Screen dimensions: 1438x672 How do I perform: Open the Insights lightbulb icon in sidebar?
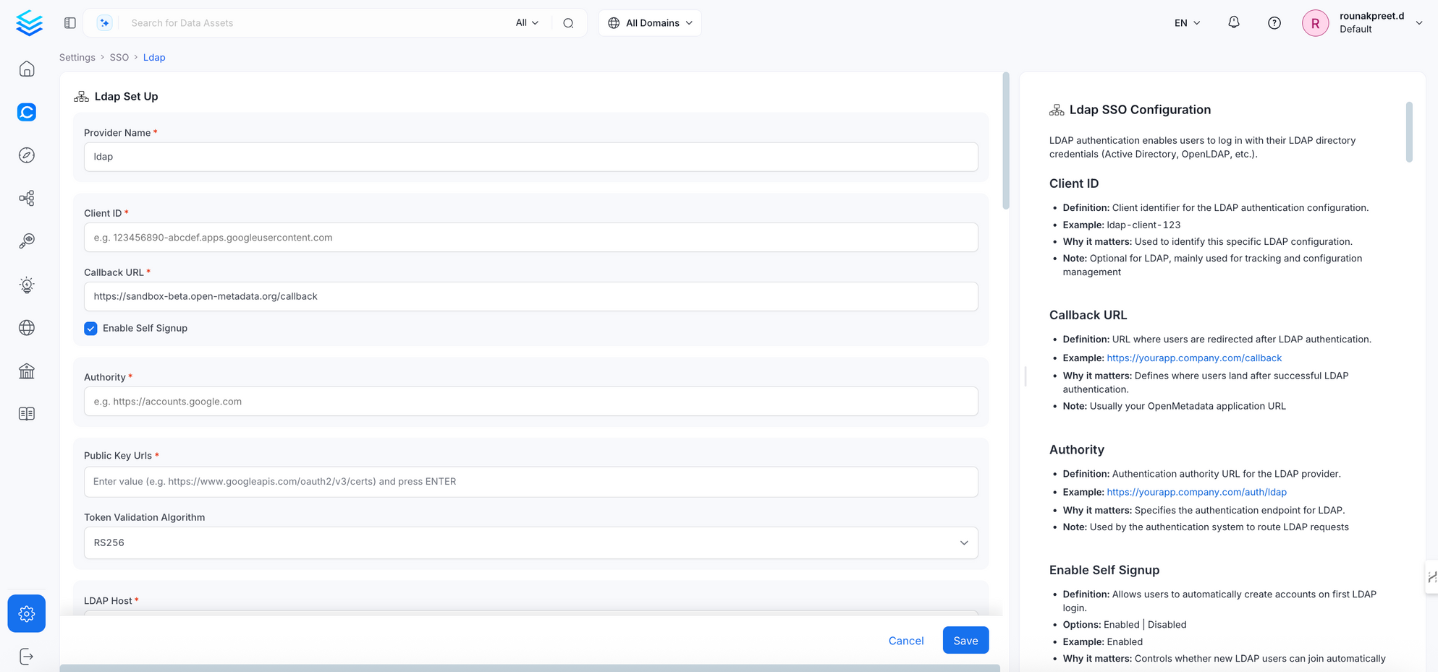(x=27, y=285)
